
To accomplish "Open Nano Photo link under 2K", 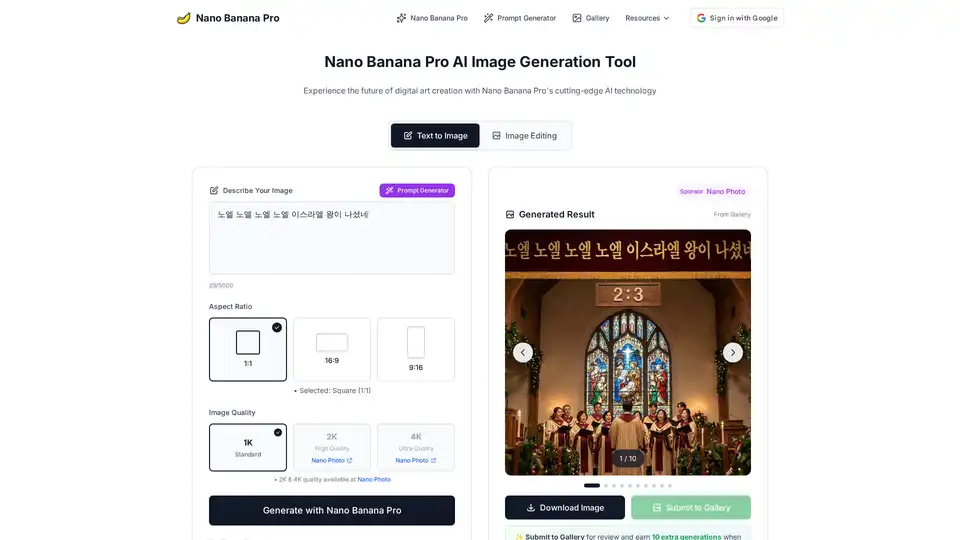I will (x=332, y=460).
